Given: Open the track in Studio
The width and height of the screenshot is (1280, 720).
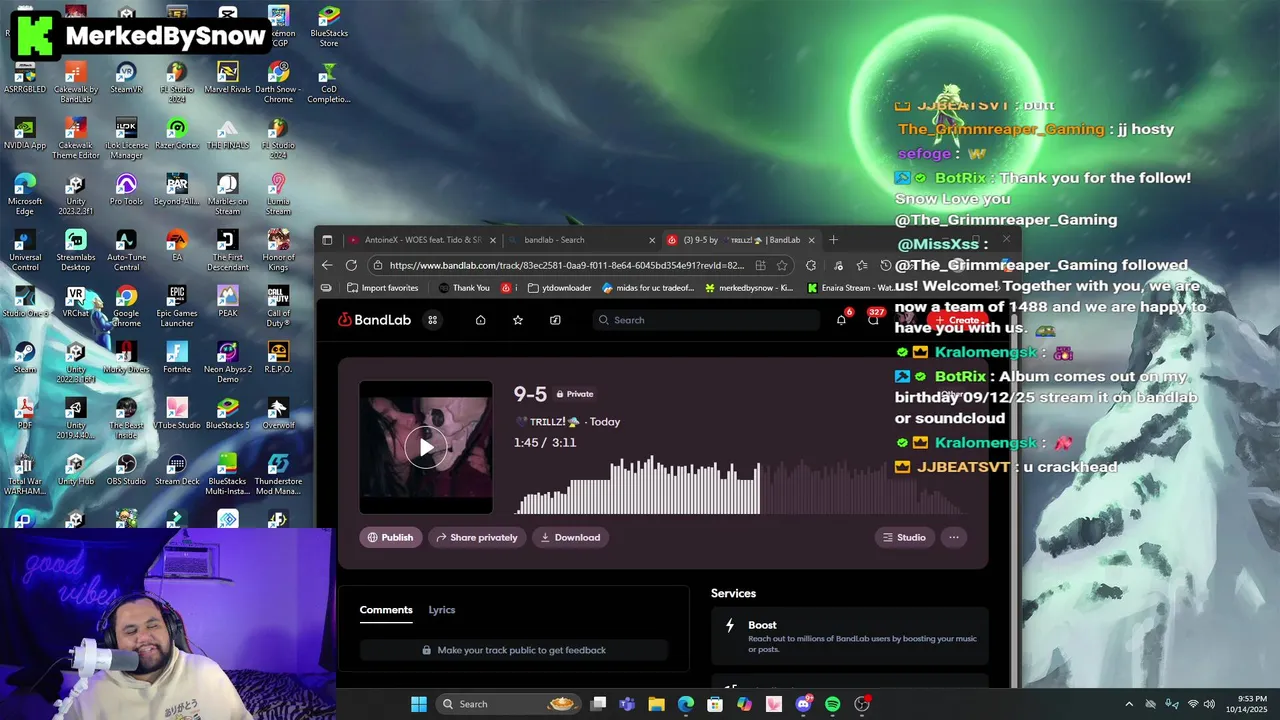Looking at the screenshot, I should [904, 537].
